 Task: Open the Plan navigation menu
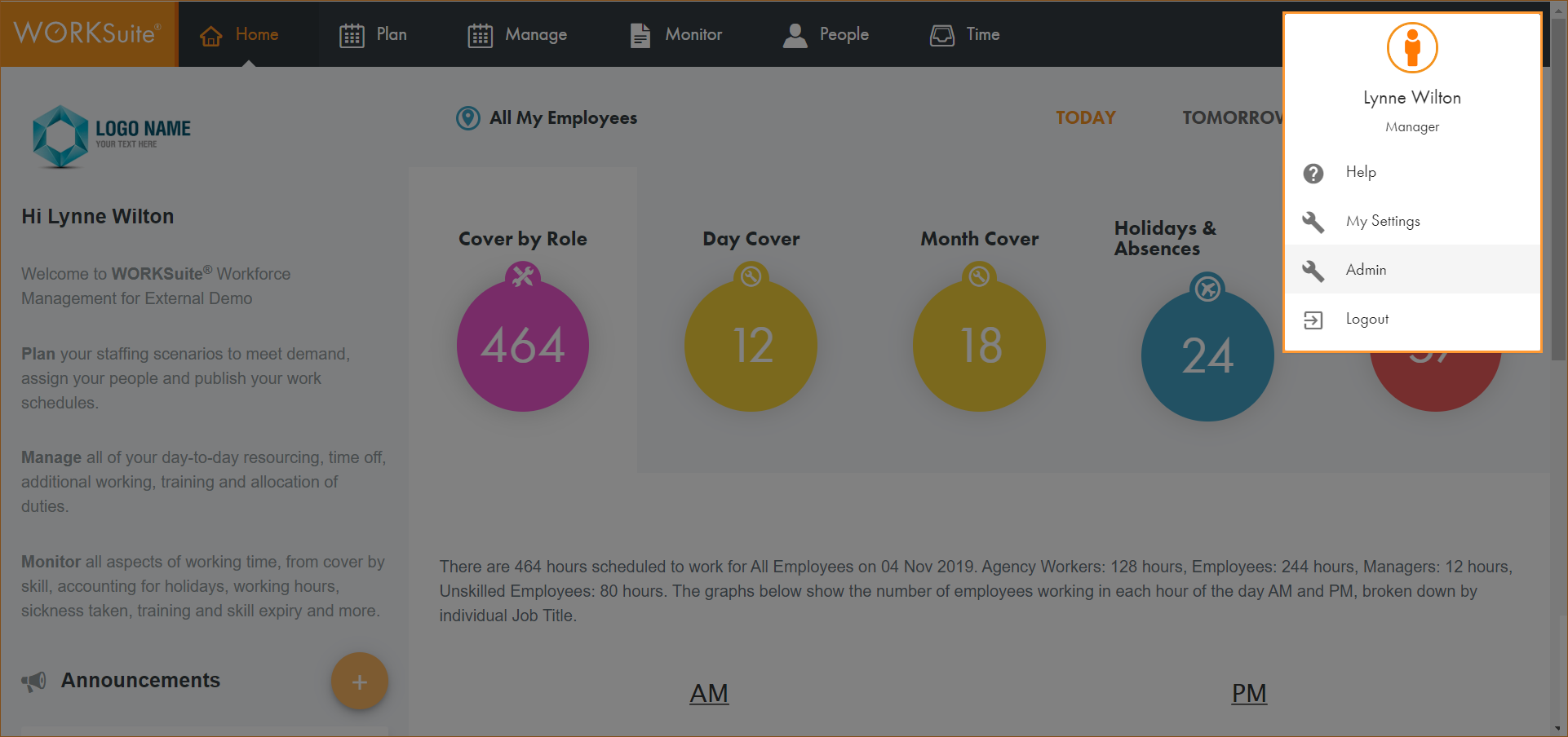tap(374, 34)
